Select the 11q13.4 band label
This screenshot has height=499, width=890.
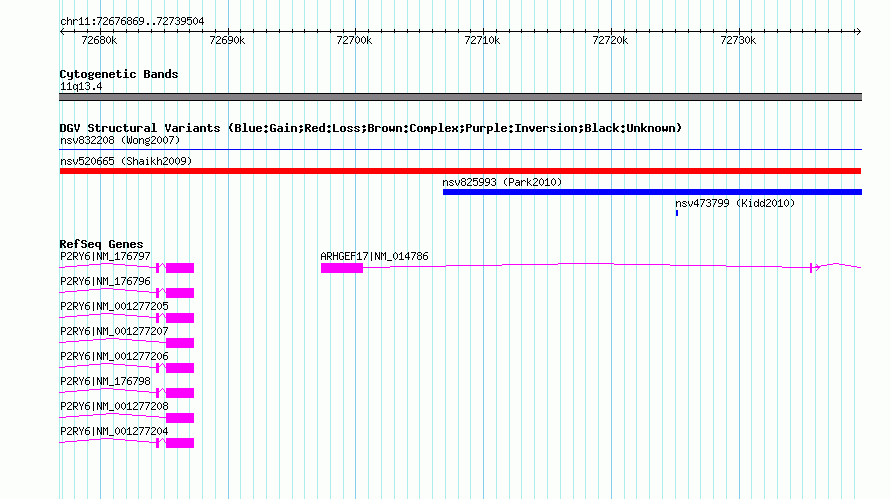point(81,86)
